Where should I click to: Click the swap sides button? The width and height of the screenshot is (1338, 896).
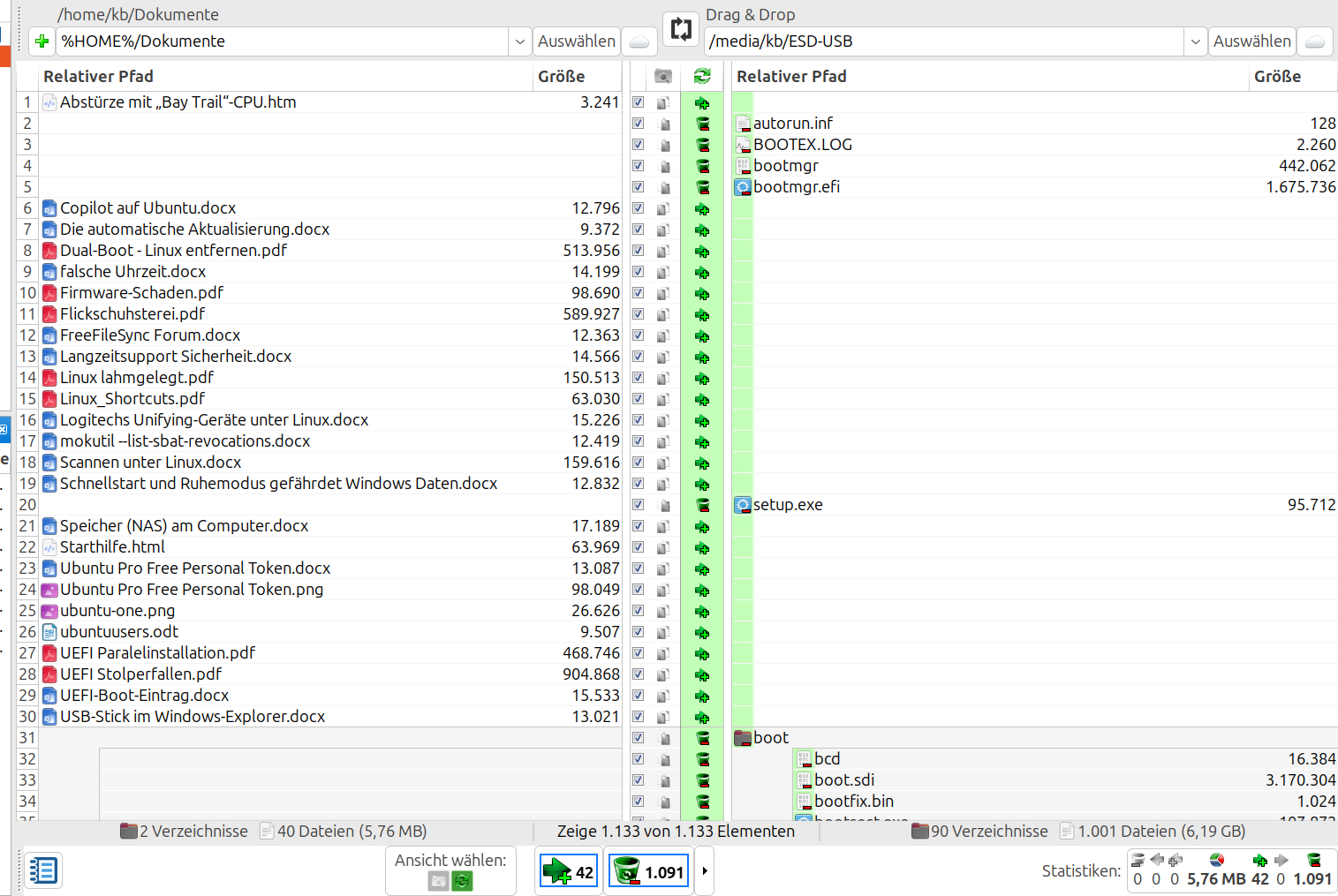pos(681,29)
